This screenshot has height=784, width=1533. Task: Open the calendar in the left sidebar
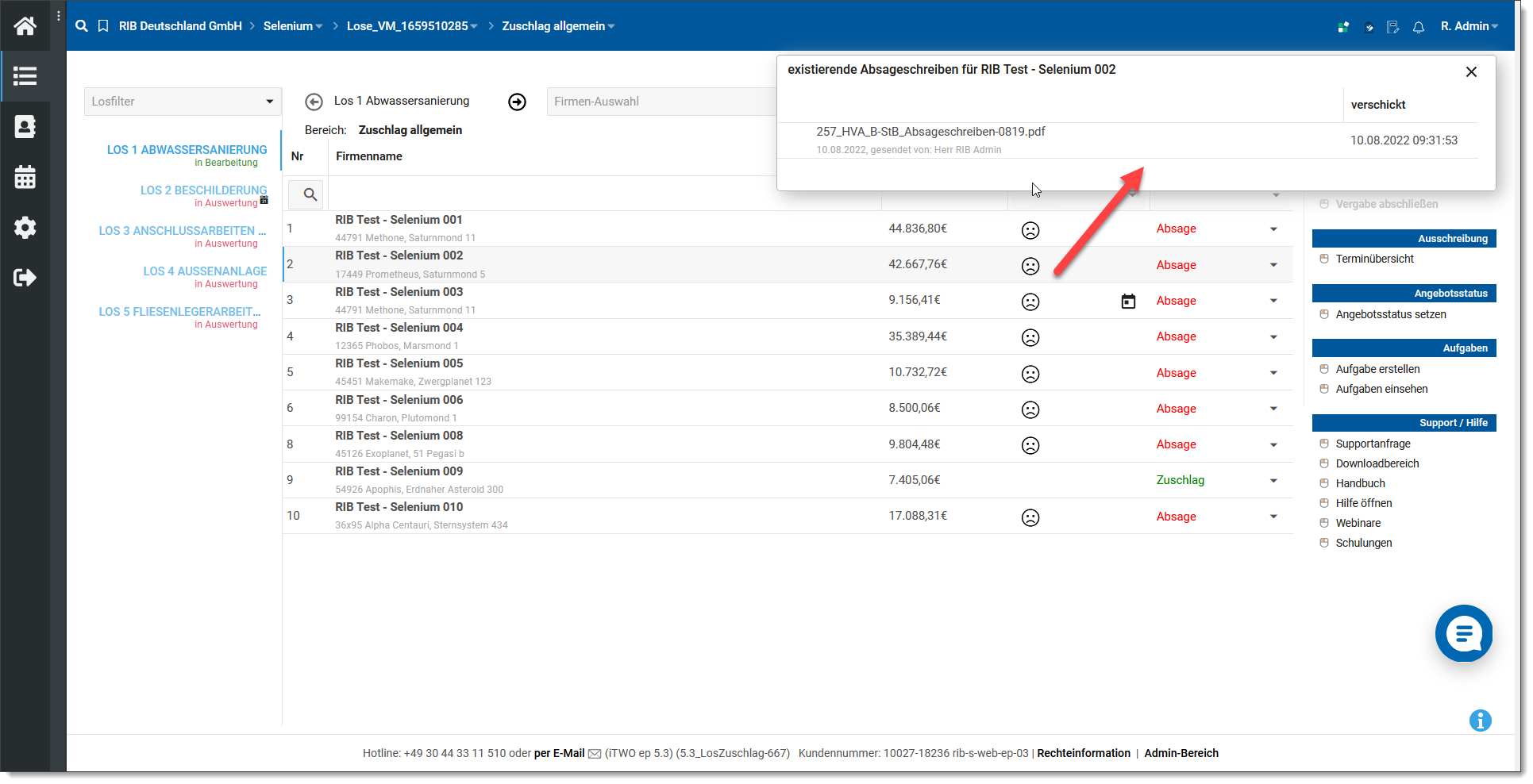click(x=25, y=177)
